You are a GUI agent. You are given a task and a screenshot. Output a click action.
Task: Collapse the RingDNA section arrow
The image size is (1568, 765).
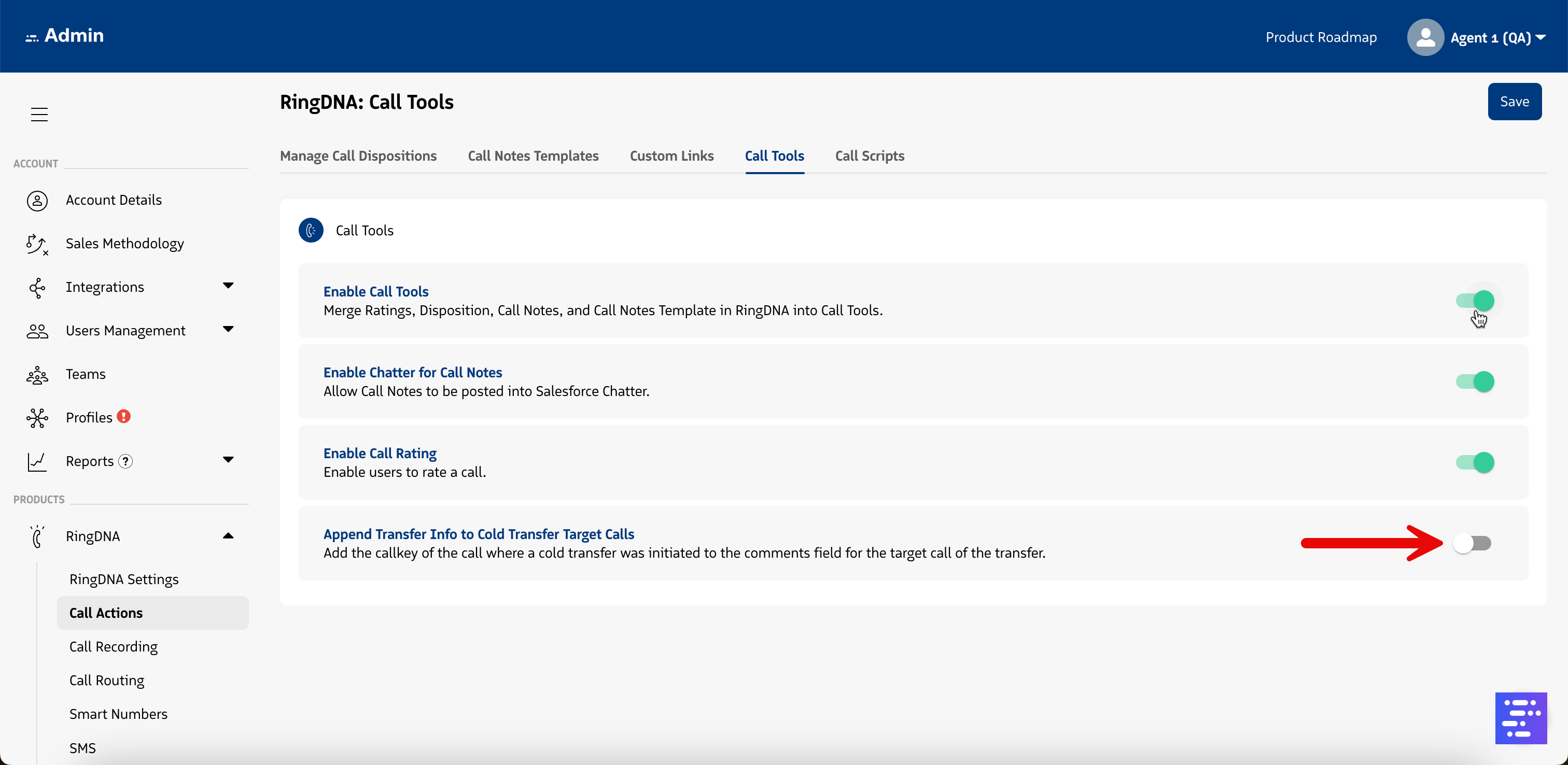pos(228,536)
